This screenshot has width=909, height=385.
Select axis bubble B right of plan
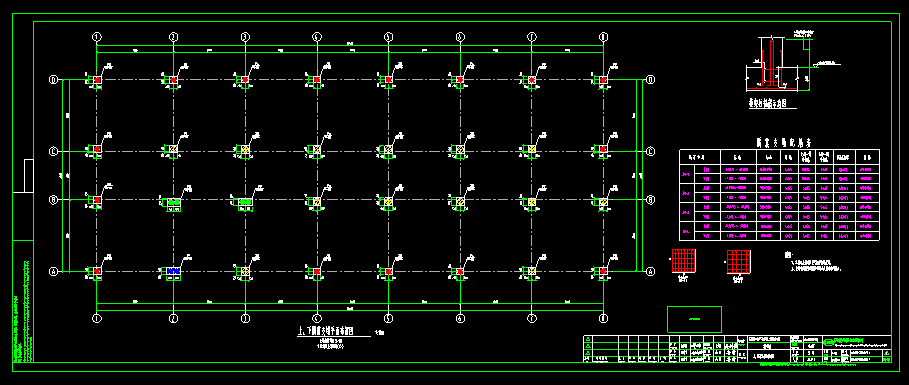click(x=650, y=199)
